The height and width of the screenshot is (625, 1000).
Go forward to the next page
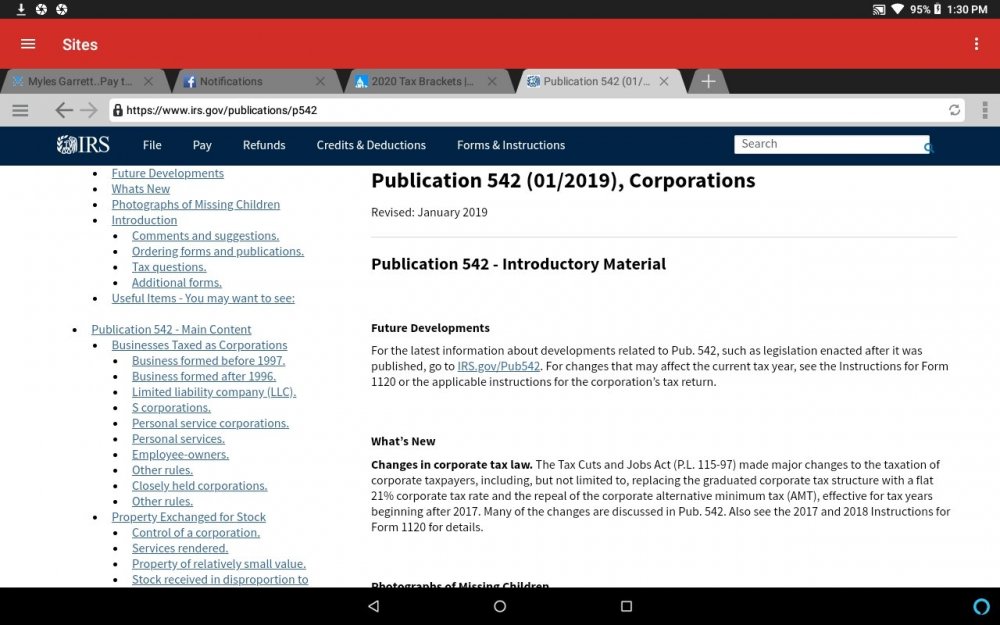point(89,110)
